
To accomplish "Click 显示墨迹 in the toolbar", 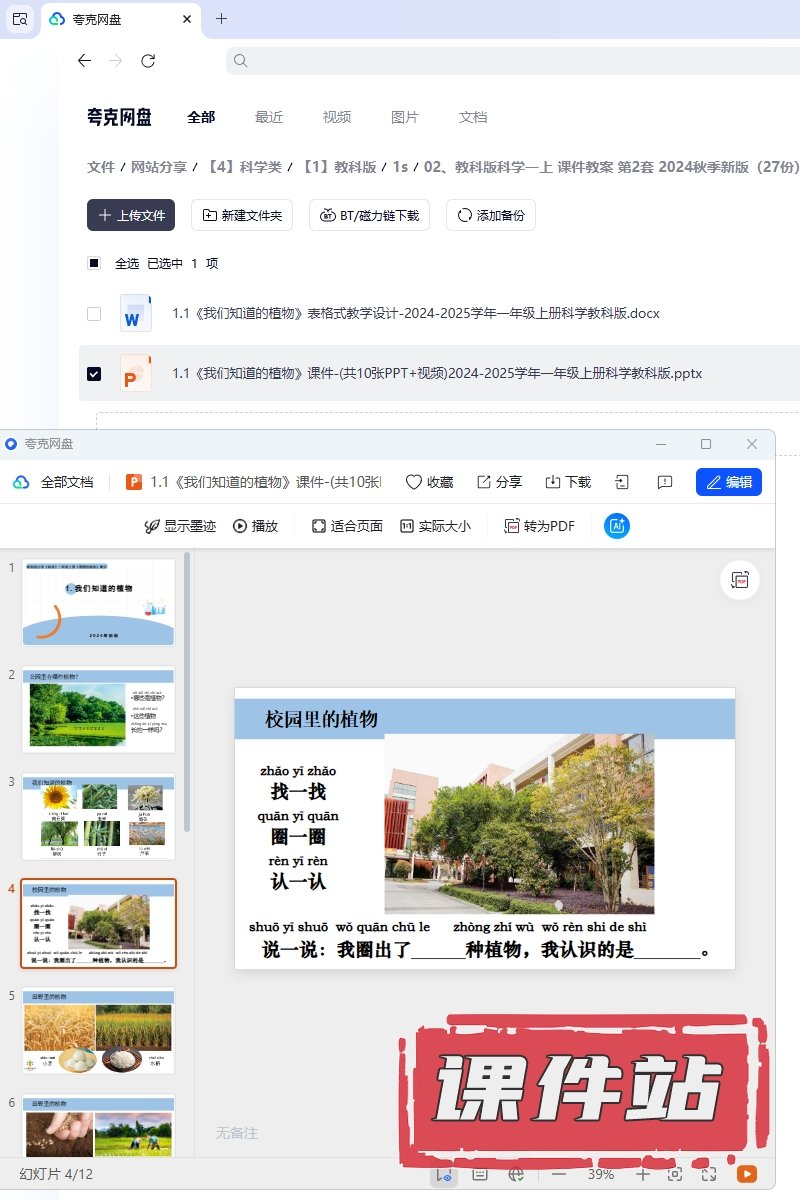I will 180,526.
